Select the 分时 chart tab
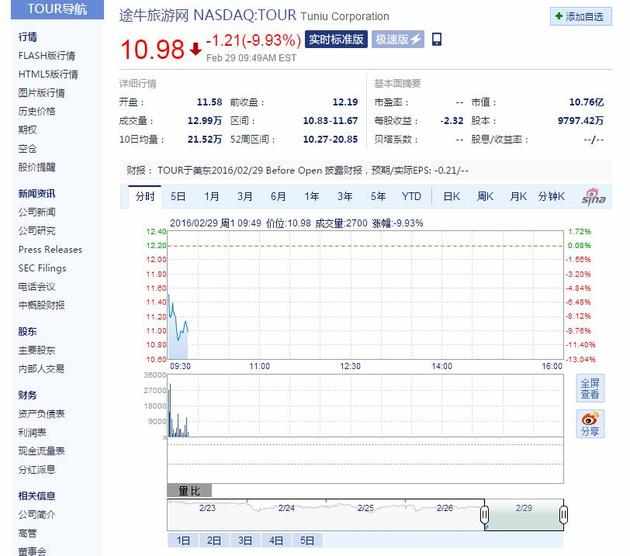The width and height of the screenshot is (630, 556). click(x=145, y=196)
